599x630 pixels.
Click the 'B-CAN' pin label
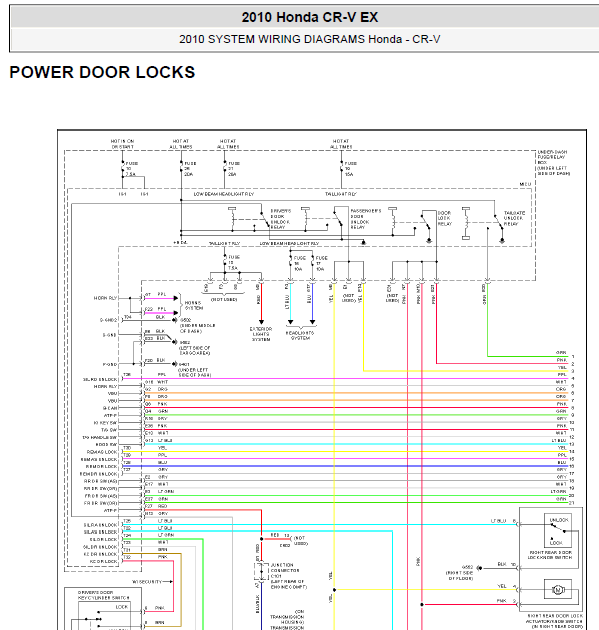pyautogui.click(x=110, y=408)
